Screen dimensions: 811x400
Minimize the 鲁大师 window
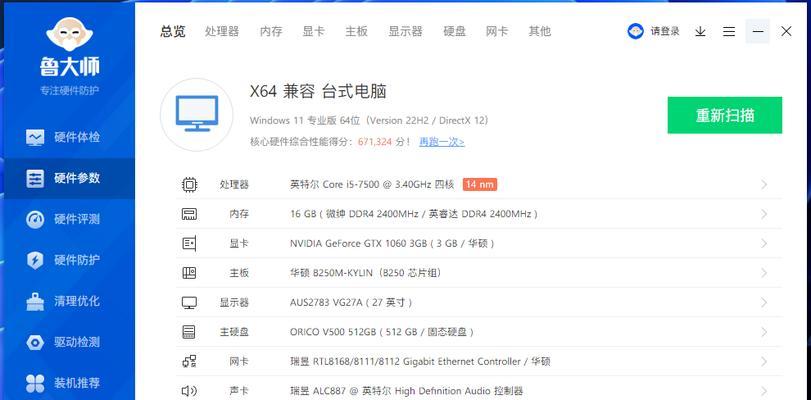[758, 32]
